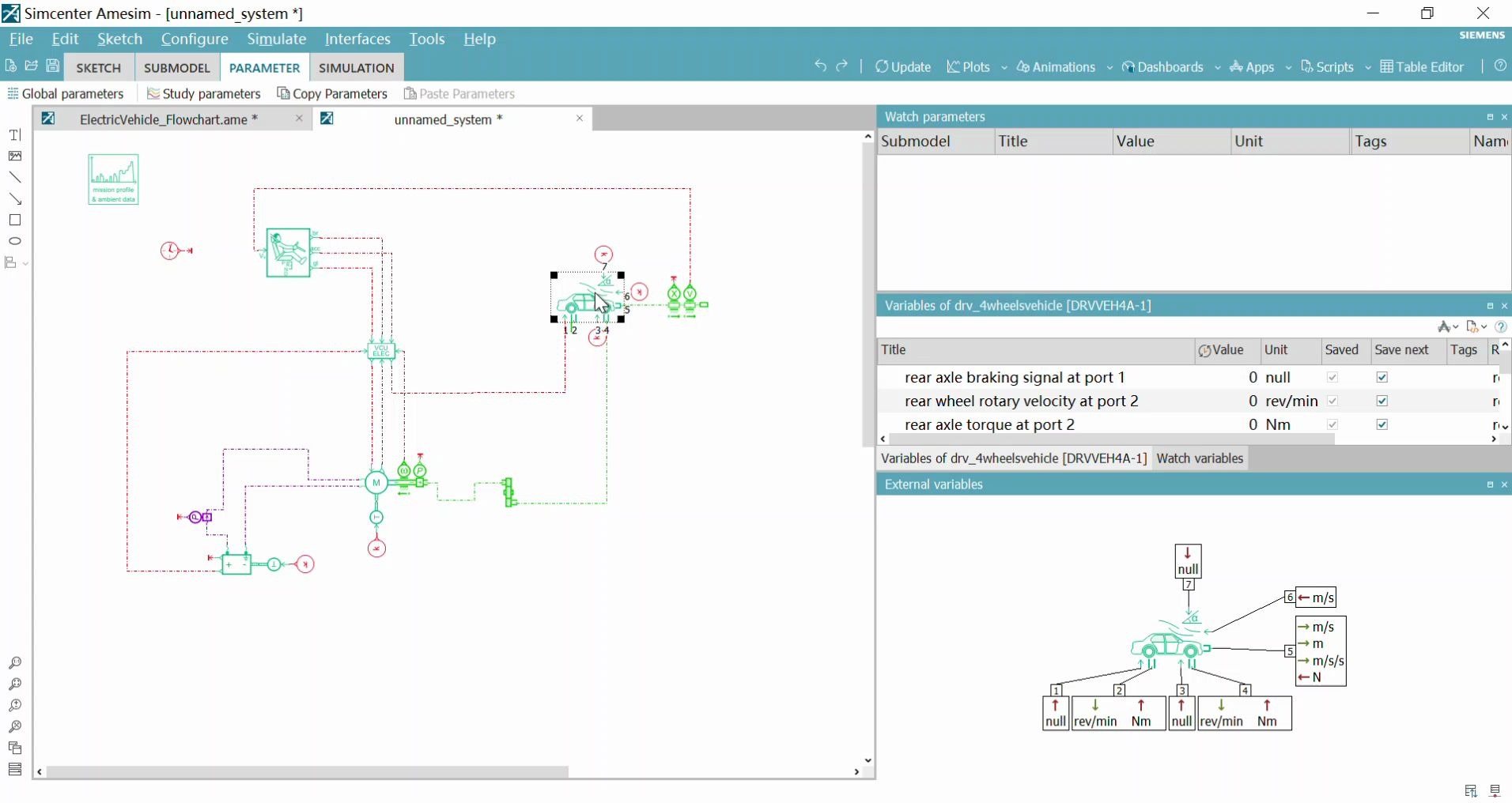Click the mission profile & ambient data component
The height and width of the screenshot is (803, 1512).
pyautogui.click(x=113, y=179)
